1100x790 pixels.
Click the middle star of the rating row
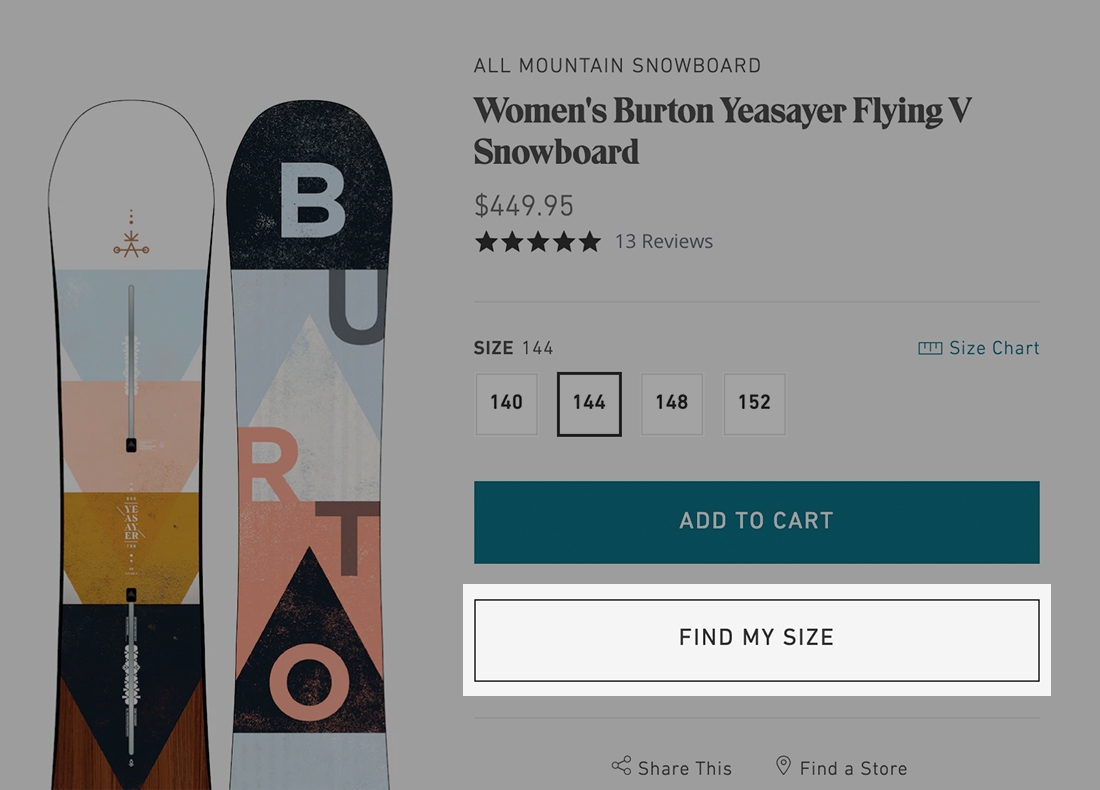tap(538, 242)
